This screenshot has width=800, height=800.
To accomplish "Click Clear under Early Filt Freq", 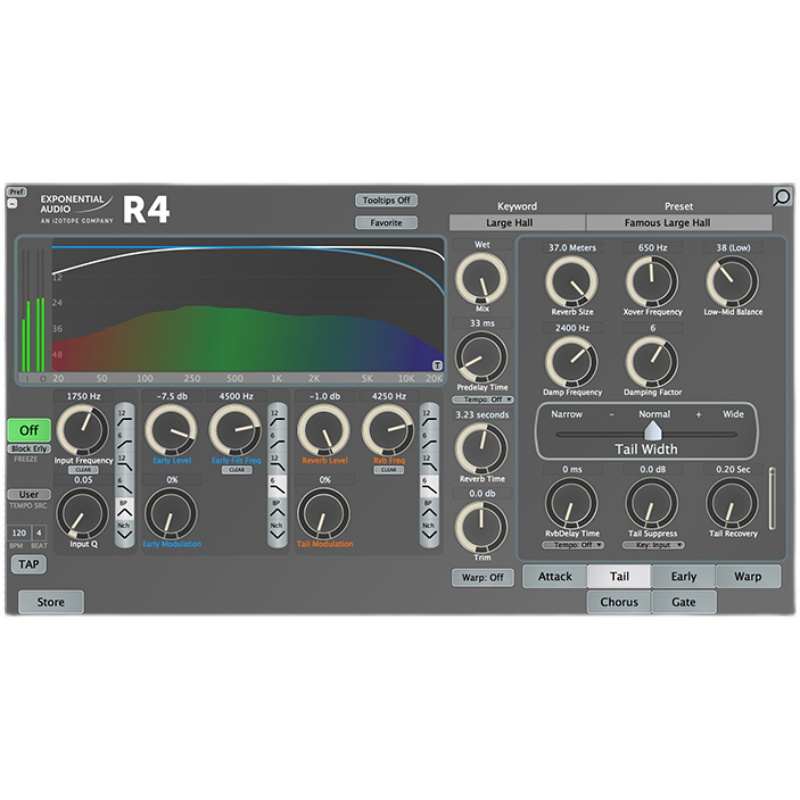I will 237,470.
